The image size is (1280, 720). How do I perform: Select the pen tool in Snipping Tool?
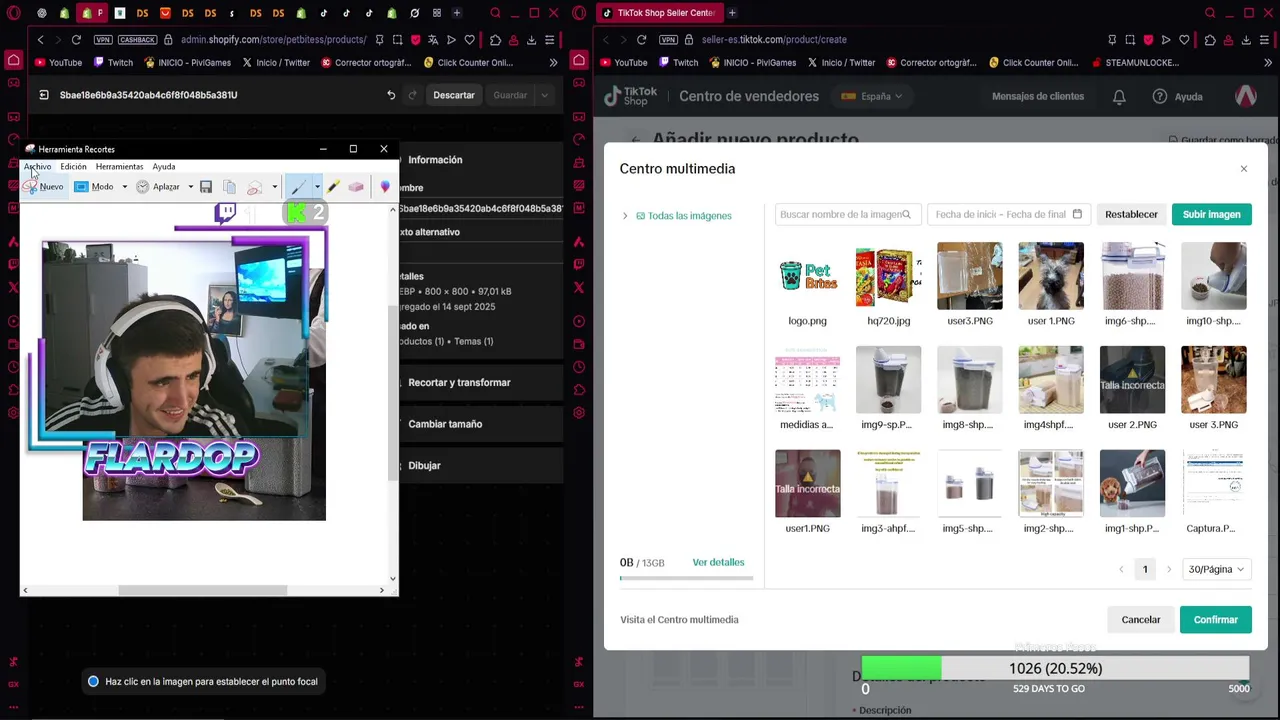[298, 187]
